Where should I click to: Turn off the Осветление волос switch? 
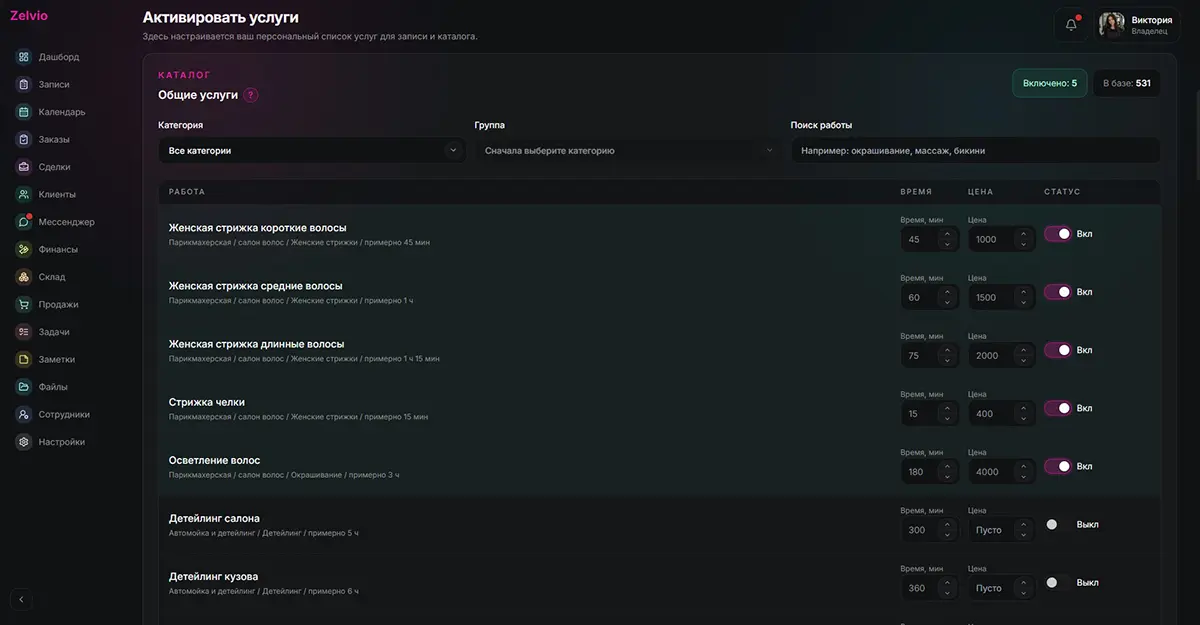click(x=1058, y=466)
